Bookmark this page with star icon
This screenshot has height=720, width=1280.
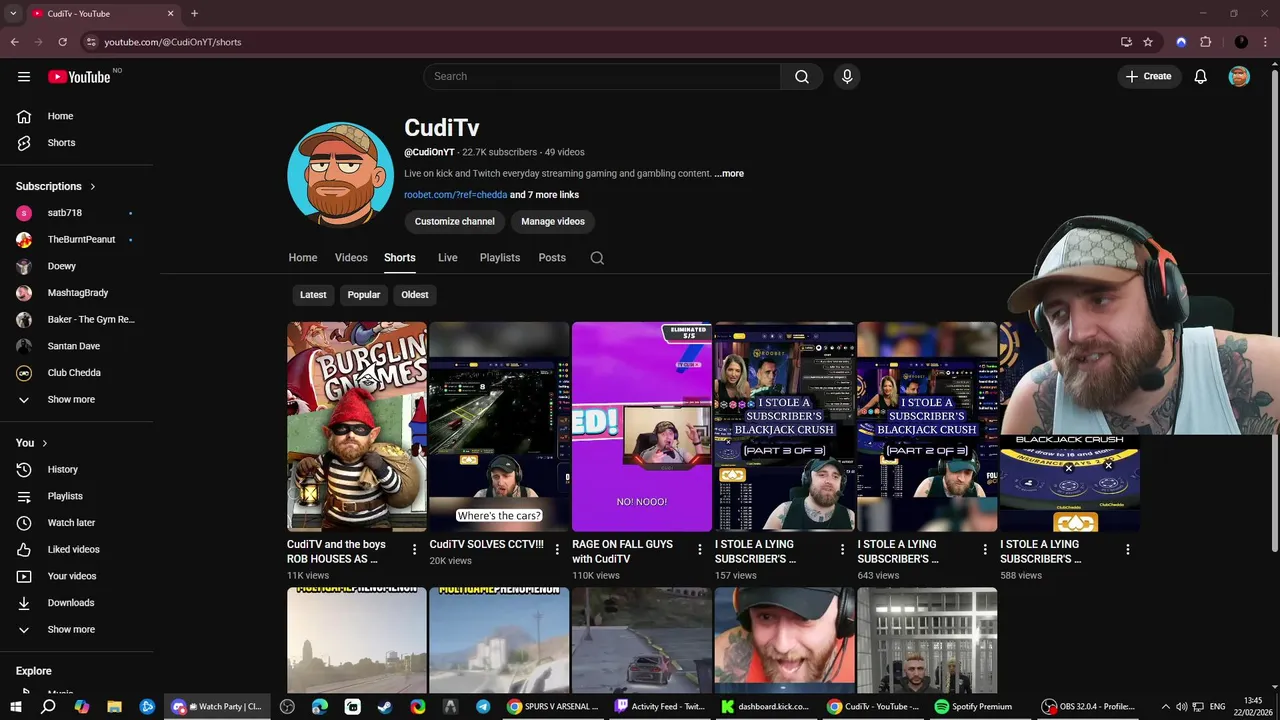click(1148, 42)
